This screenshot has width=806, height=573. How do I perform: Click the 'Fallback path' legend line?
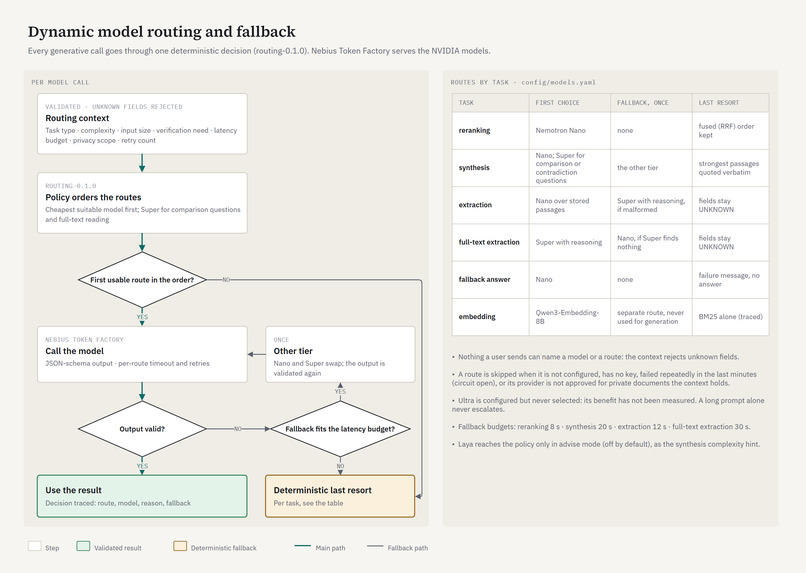click(x=375, y=546)
